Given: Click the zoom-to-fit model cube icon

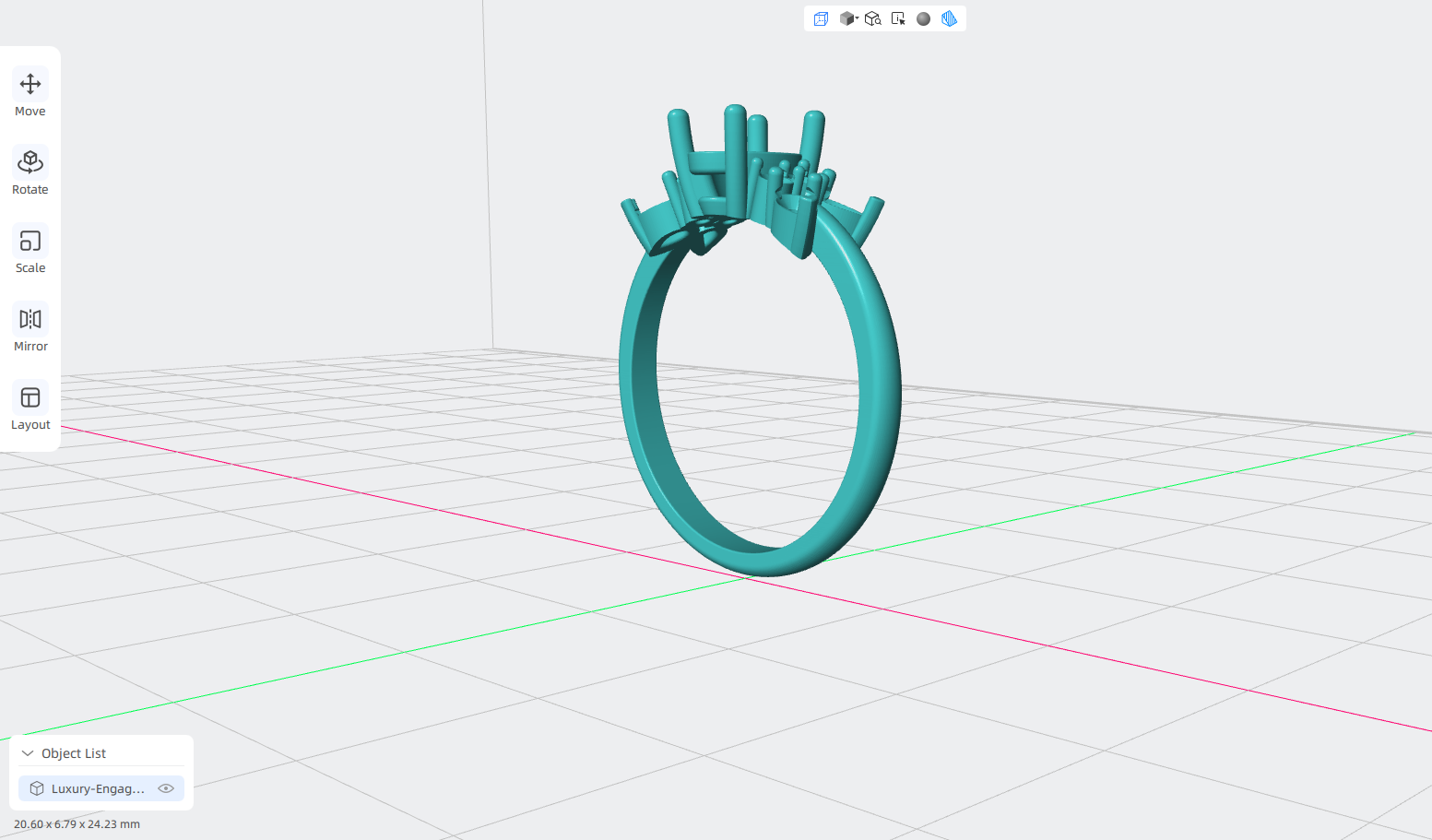Looking at the screenshot, I should tap(872, 18).
